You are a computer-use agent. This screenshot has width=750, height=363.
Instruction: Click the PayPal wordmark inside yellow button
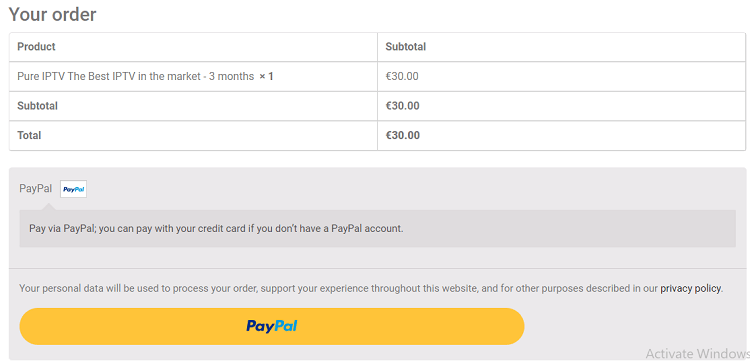pos(272,326)
